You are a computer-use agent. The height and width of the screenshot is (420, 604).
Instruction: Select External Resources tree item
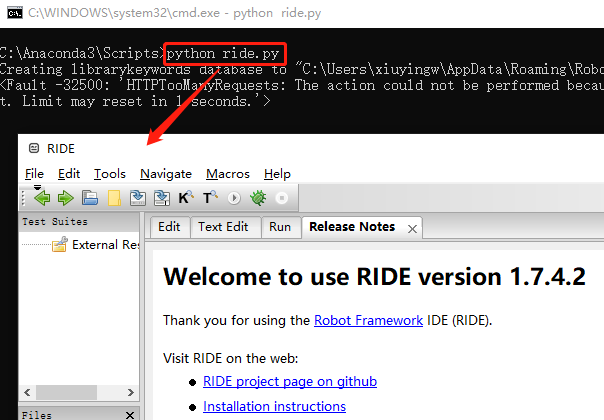pos(106,245)
